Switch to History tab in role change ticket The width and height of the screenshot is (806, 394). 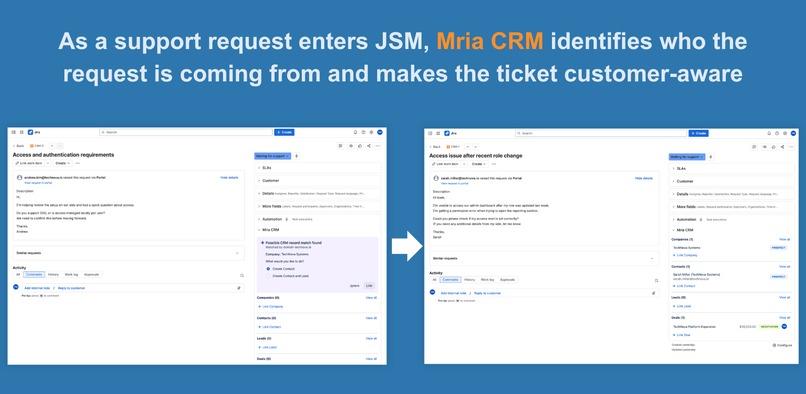[469, 280]
